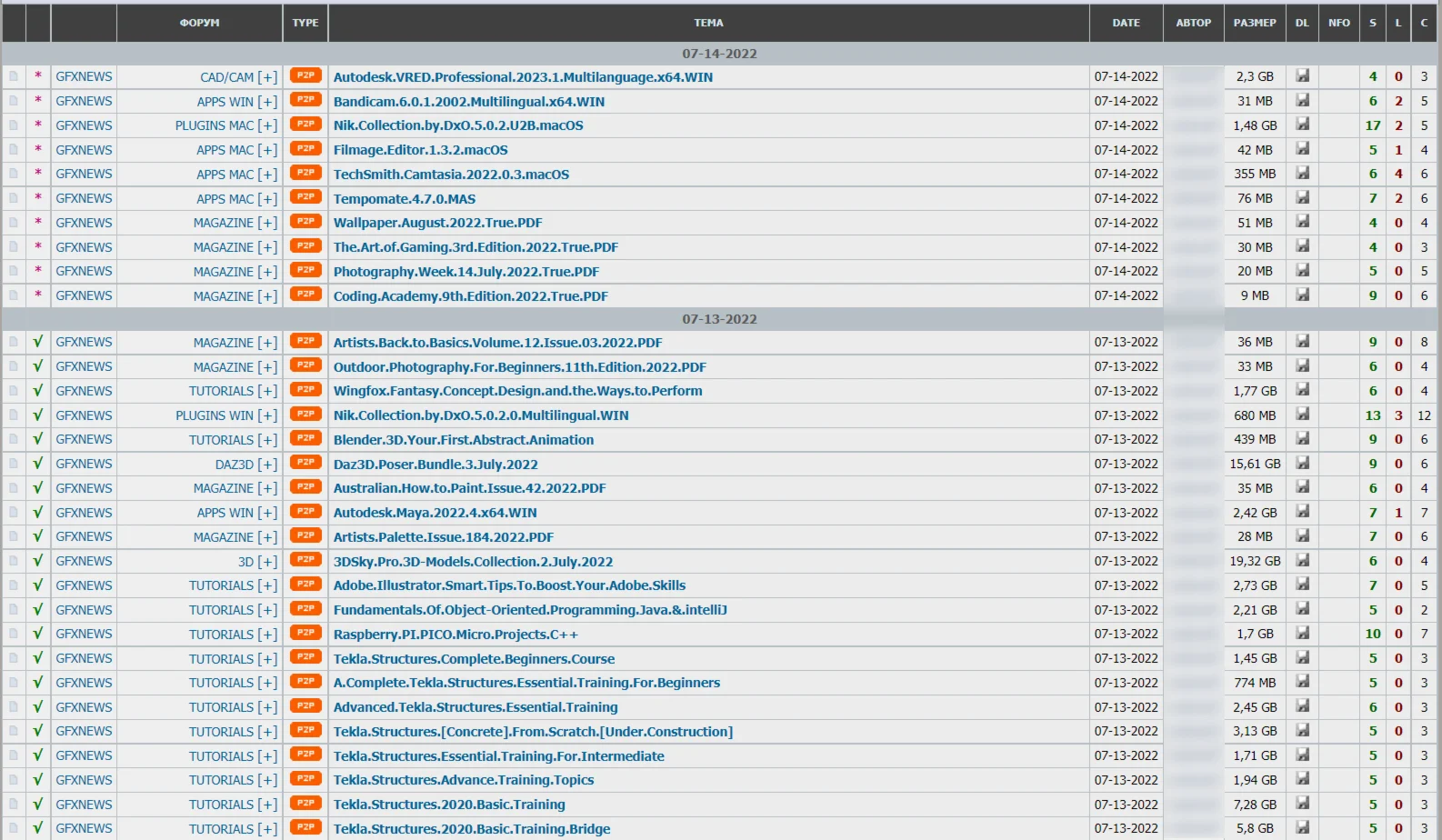Click the download icon for Tekla.Structures.2020.Basic.Training.Bridge
Image resolution: width=1442 pixels, height=840 pixels.
click(x=1303, y=828)
